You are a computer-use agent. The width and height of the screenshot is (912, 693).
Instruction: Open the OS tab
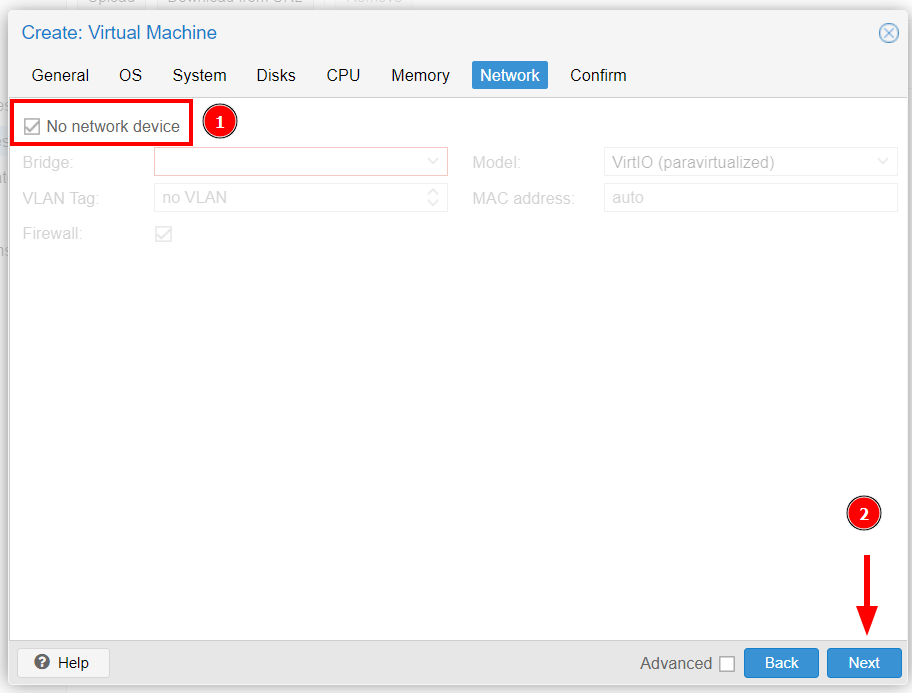pyautogui.click(x=131, y=75)
